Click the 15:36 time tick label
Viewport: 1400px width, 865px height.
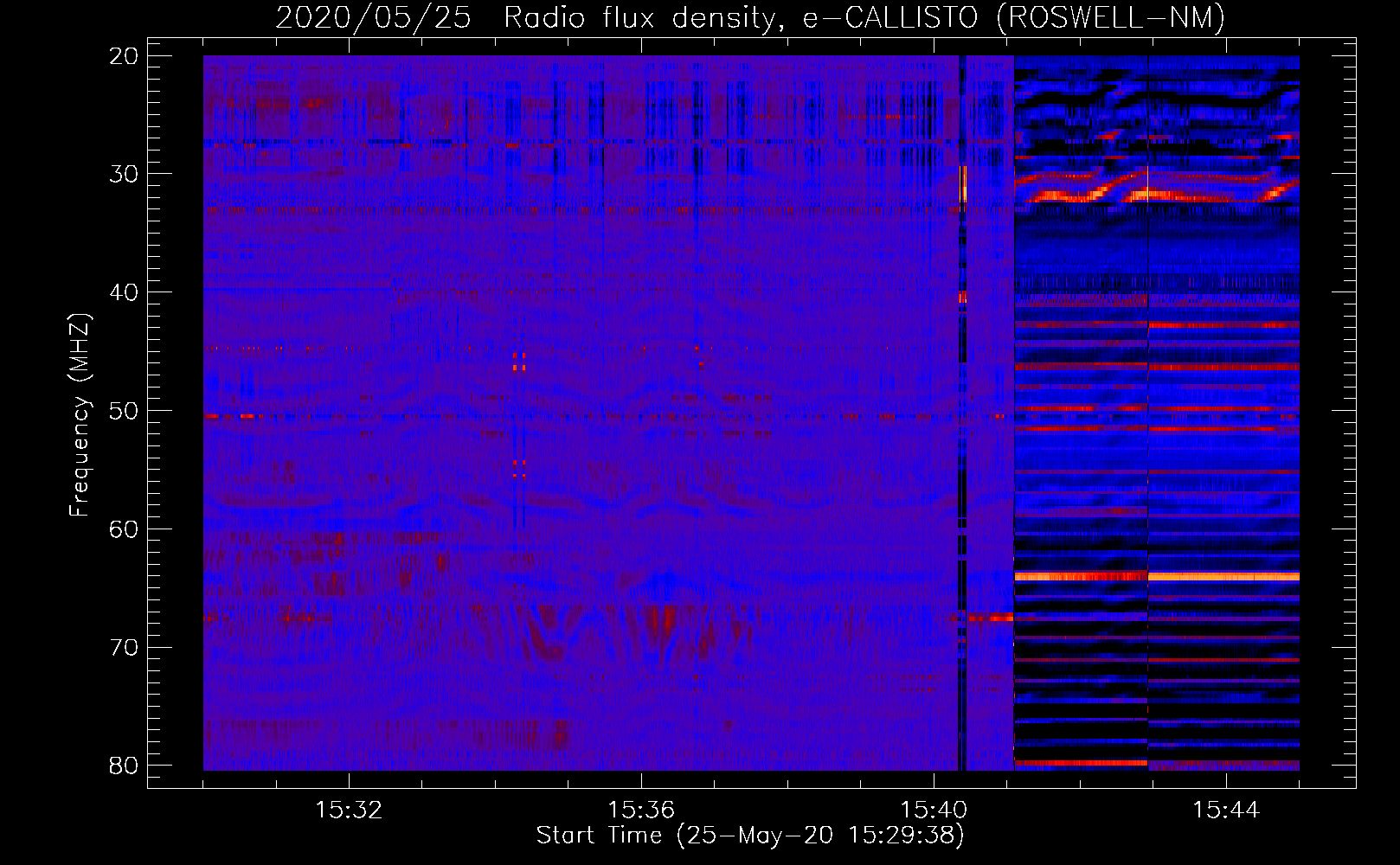pyautogui.click(x=641, y=811)
